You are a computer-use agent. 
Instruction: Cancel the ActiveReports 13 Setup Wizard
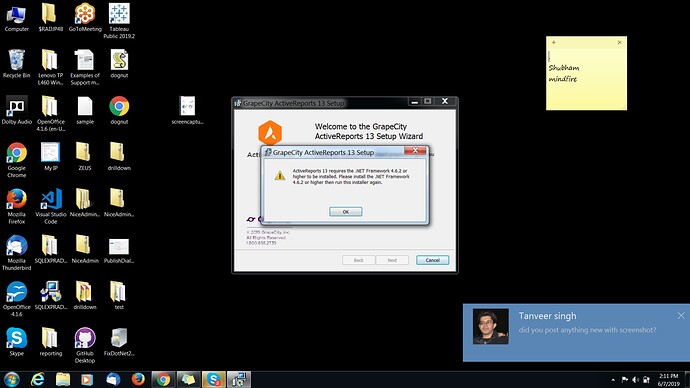click(x=433, y=260)
